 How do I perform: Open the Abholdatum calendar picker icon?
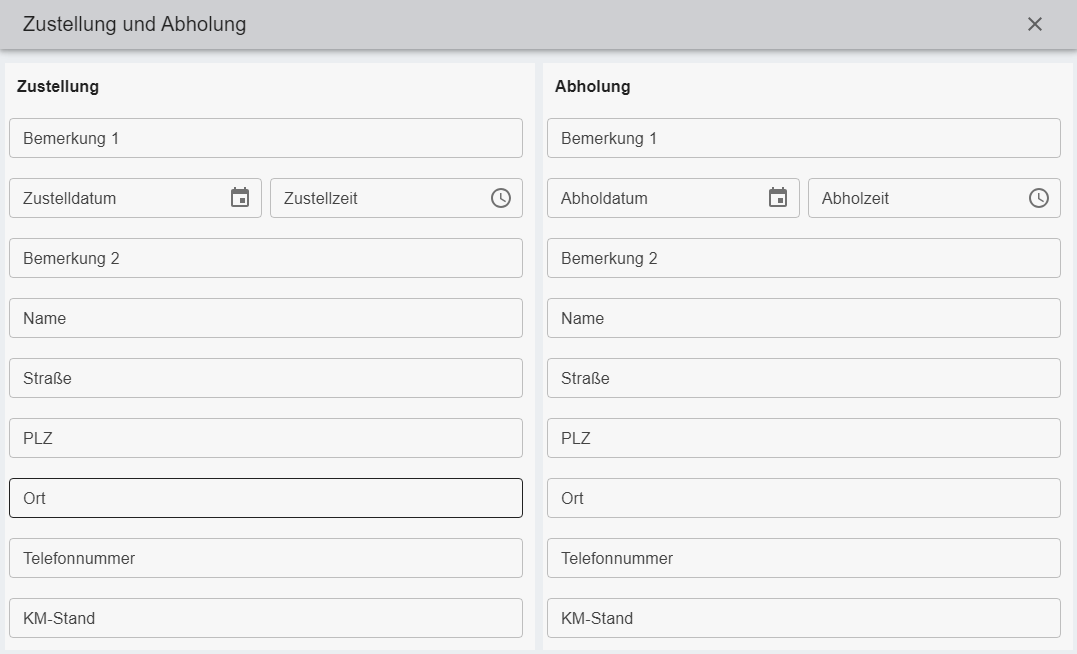pos(778,198)
